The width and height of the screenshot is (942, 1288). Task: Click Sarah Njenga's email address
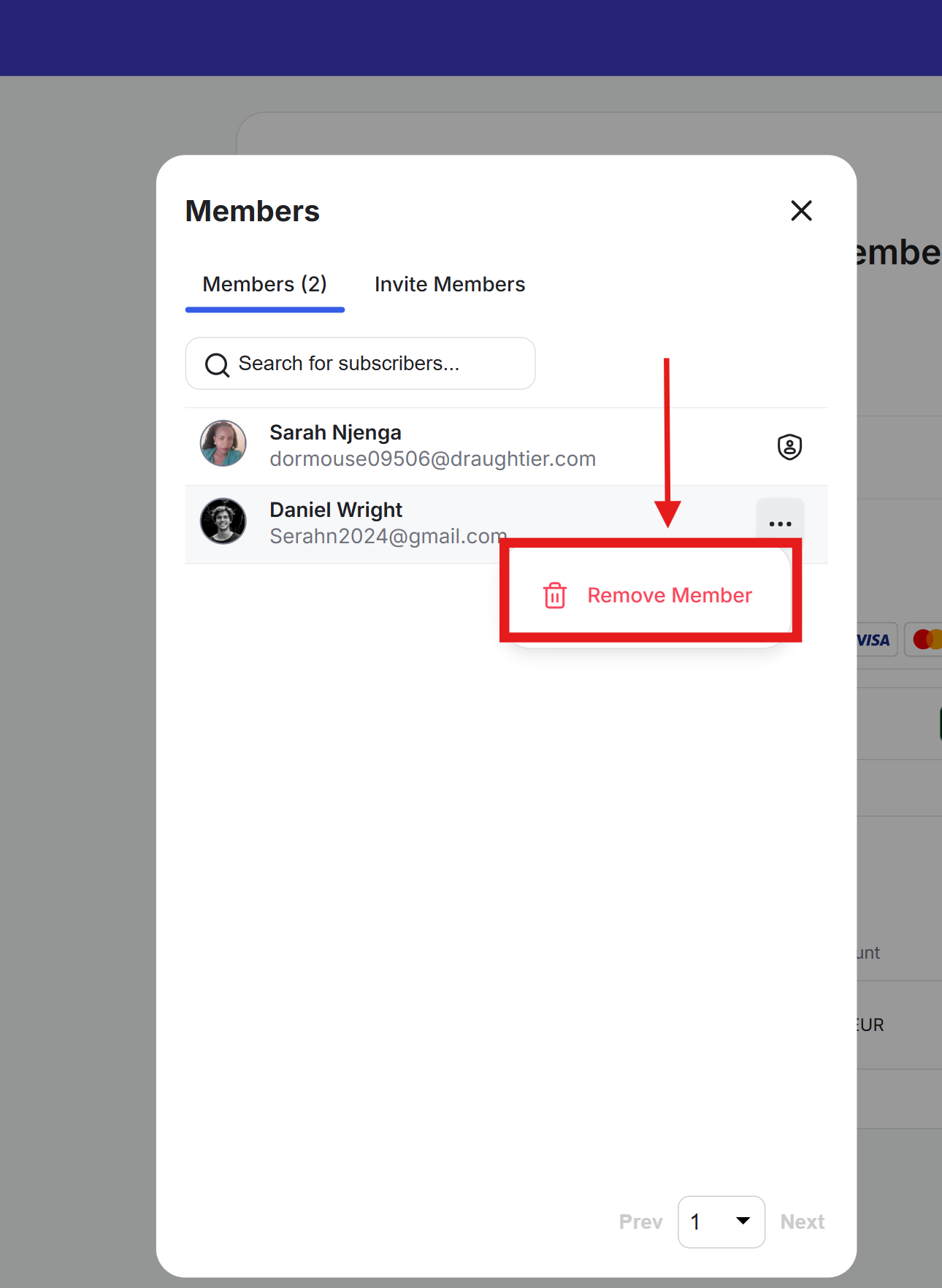(x=432, y=459)
